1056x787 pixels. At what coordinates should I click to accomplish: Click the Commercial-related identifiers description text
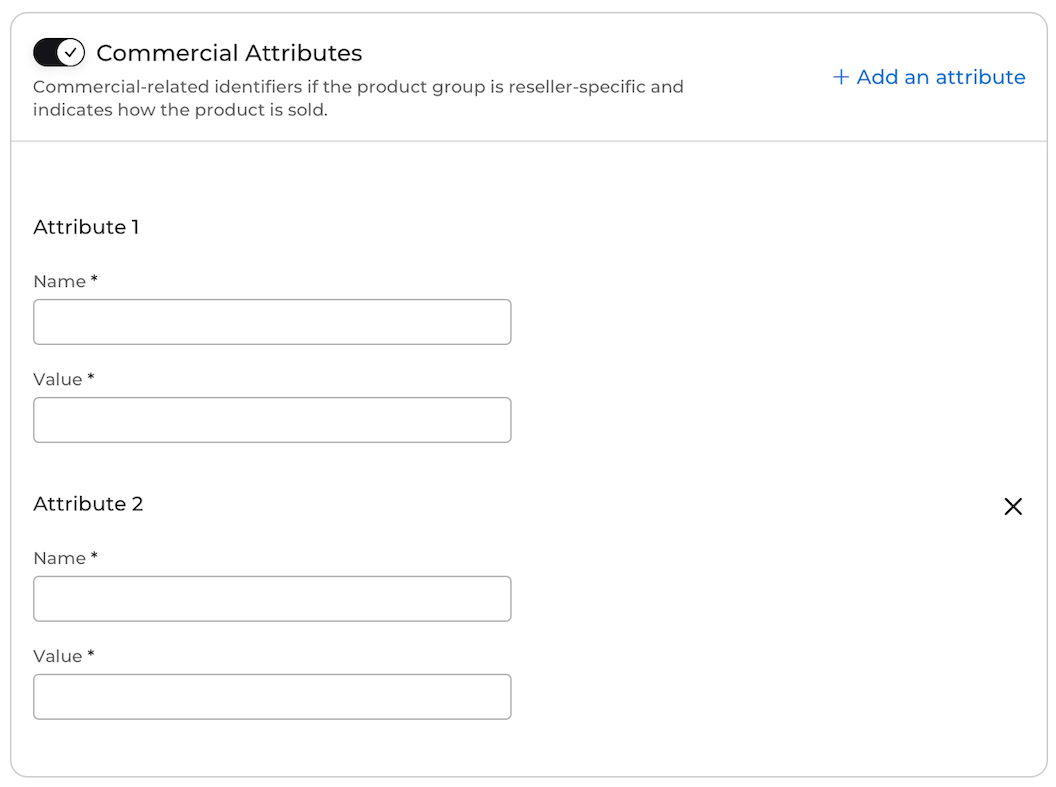click(358, 98)
